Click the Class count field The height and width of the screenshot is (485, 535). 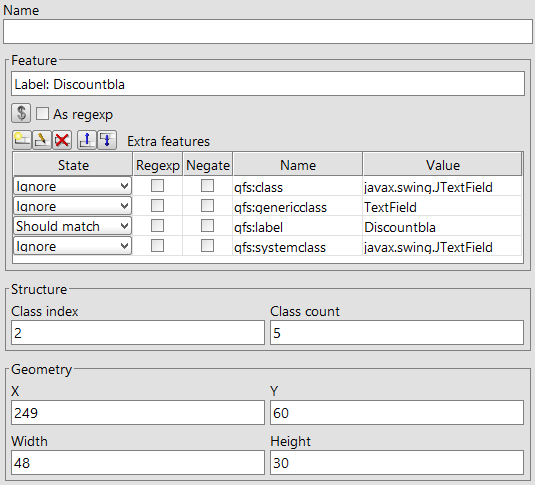(x=397, y=332)
